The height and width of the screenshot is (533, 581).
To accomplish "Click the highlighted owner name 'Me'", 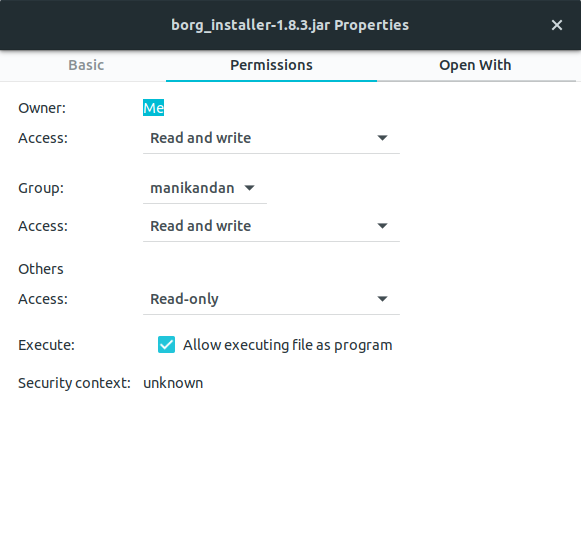I will click(153, 108).
